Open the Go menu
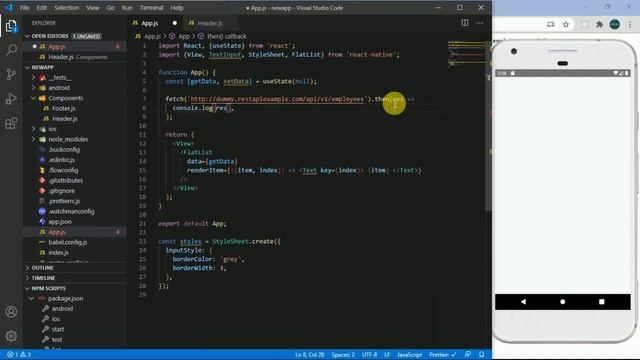640x360 pixels. [111, 8]
